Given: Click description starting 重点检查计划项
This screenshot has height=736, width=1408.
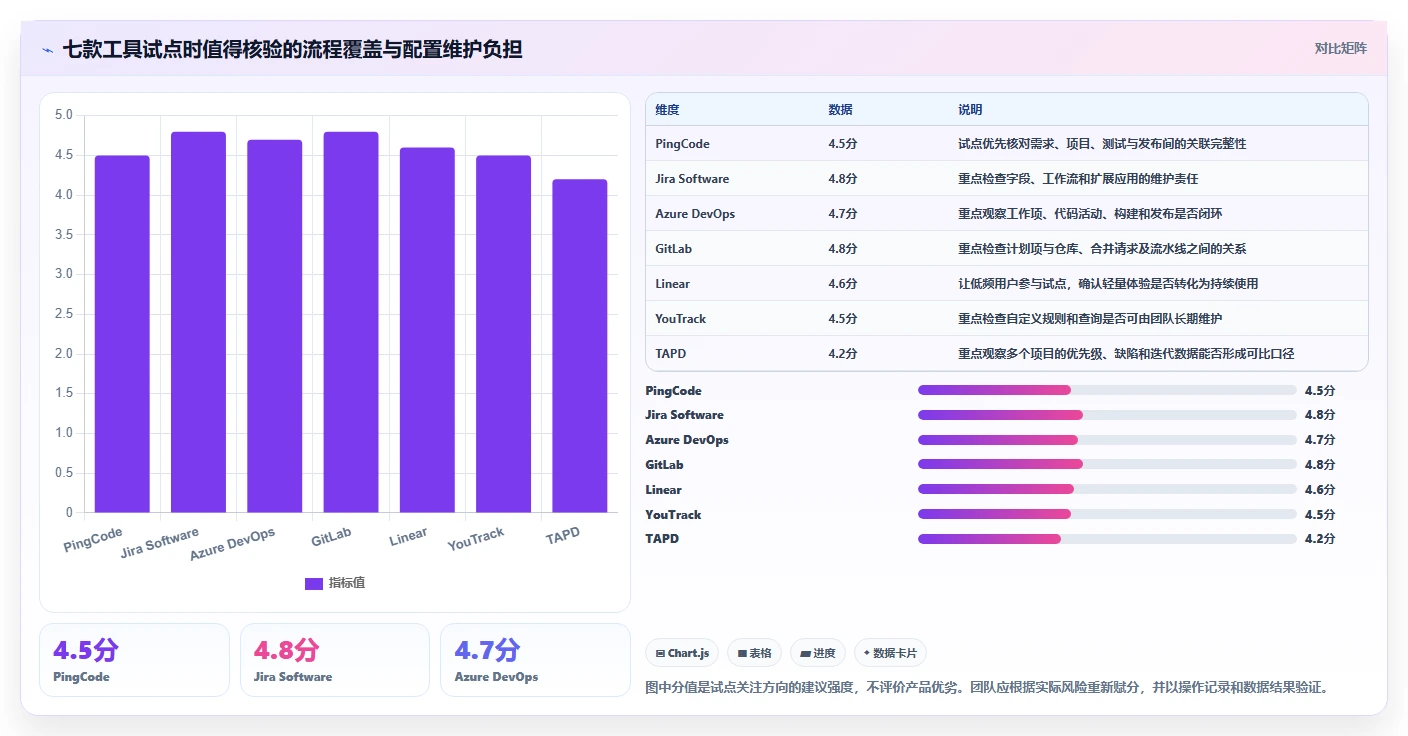Looking at the screenshot, I should tap(1102, 249).
